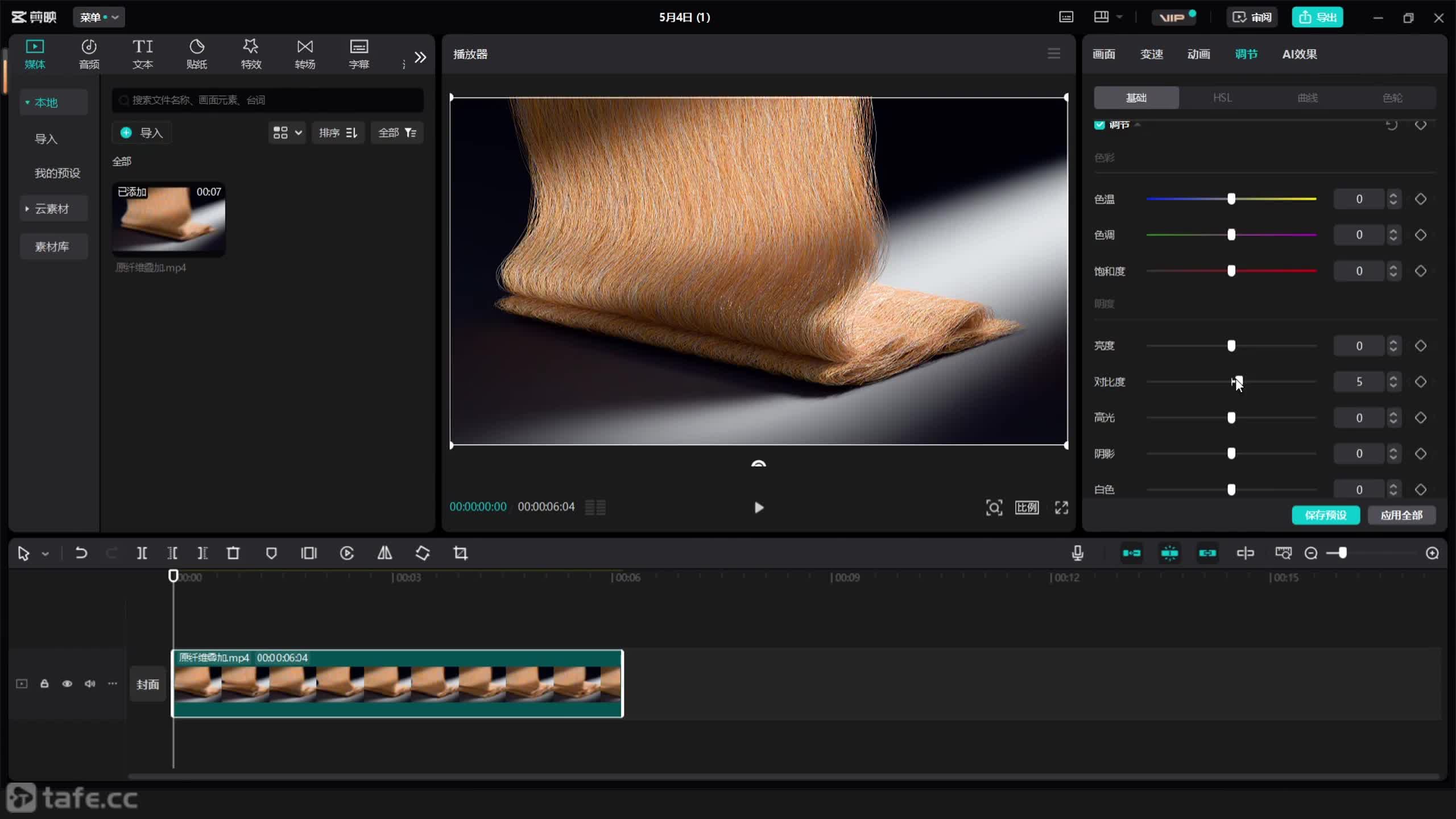Switch to the AI效果 tab
The image size is (1456, 819).
(x=1300, y=54)
